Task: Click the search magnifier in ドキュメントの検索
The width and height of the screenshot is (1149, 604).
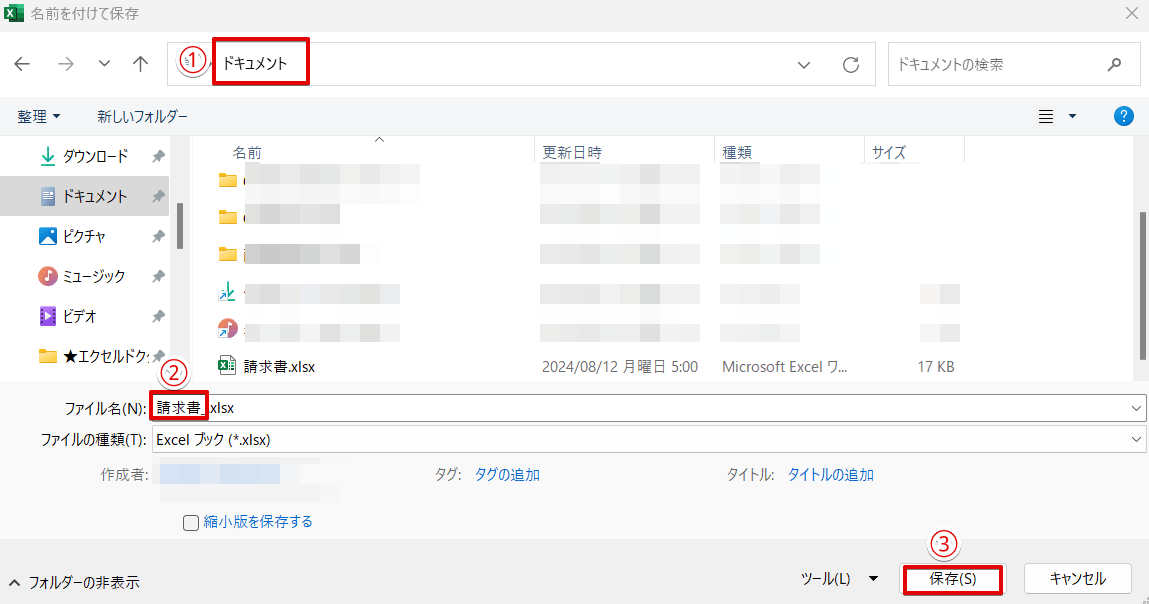Action: 1114,63
